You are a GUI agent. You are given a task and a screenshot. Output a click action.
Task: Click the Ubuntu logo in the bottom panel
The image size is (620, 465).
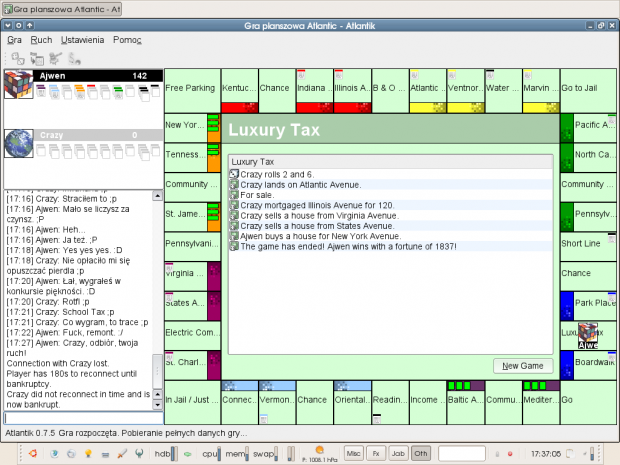point(32,454)
